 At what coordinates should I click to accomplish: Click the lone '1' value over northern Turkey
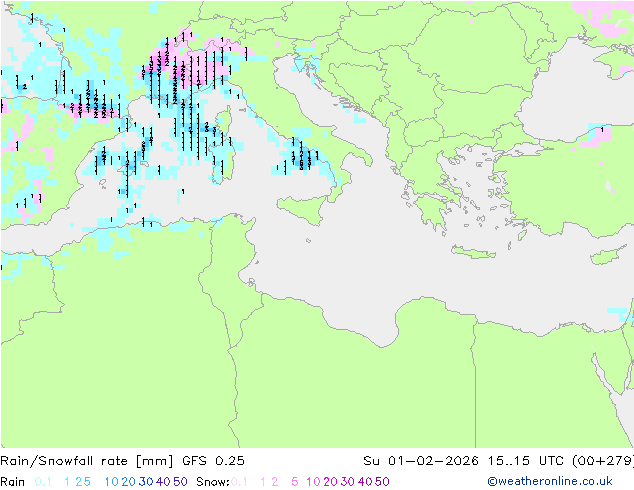(x=602, y=130)
